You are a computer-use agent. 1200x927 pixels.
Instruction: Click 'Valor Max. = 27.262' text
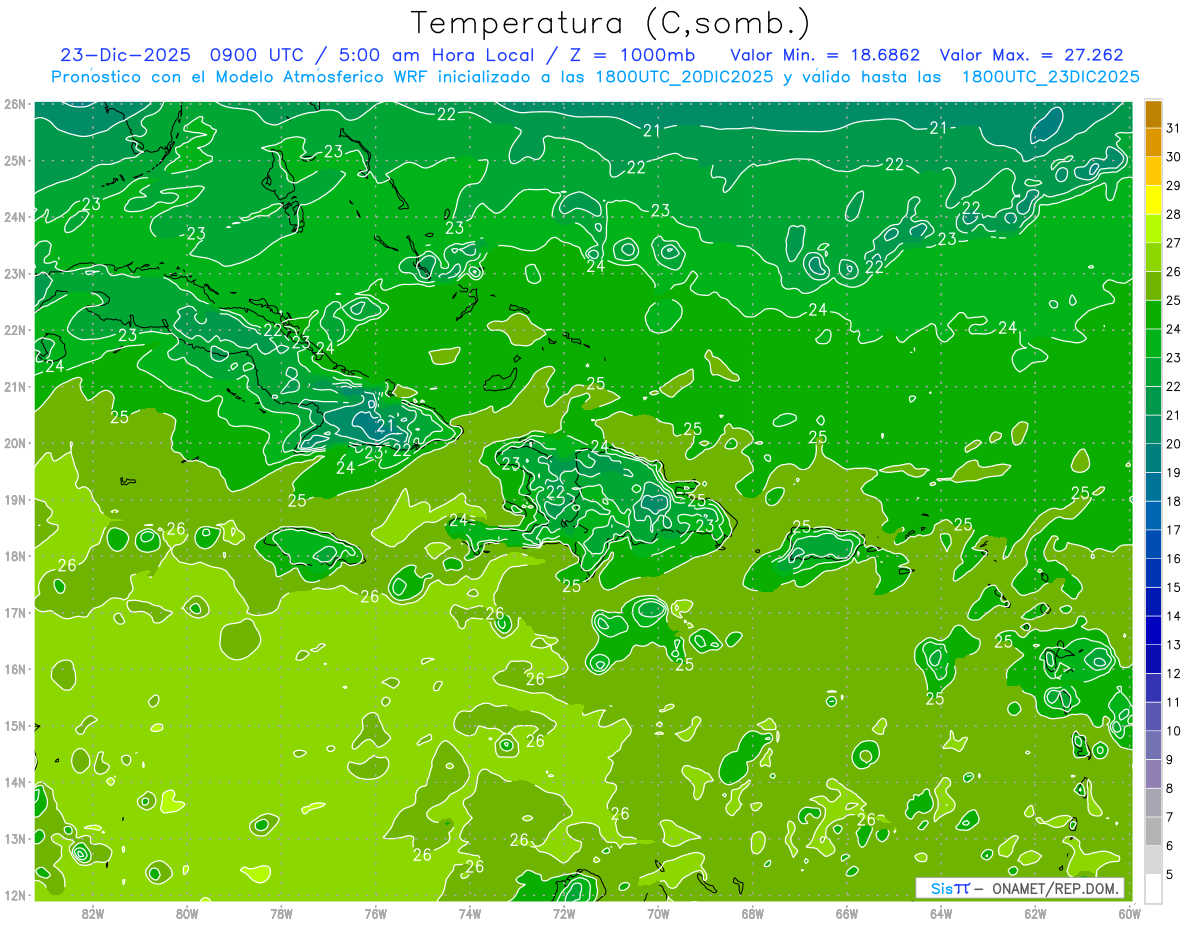click(x=1032, y=55)
